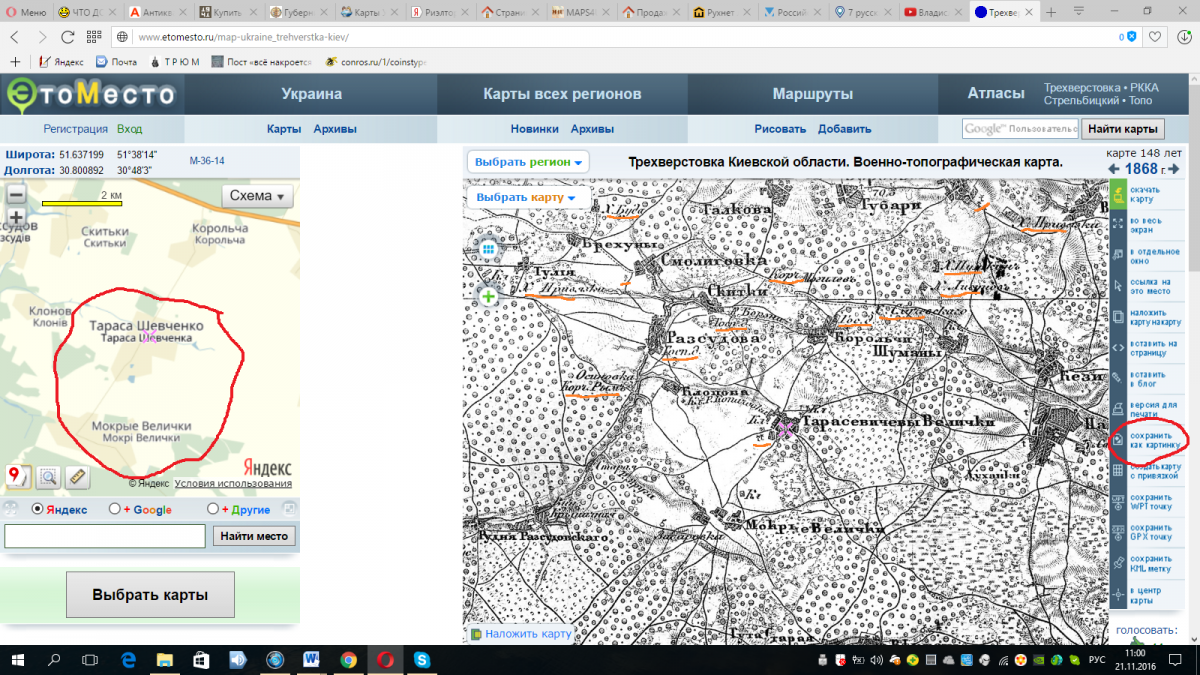Click the "Наложить карту" button below map
1200x675 pixels.
coord(522,634)
